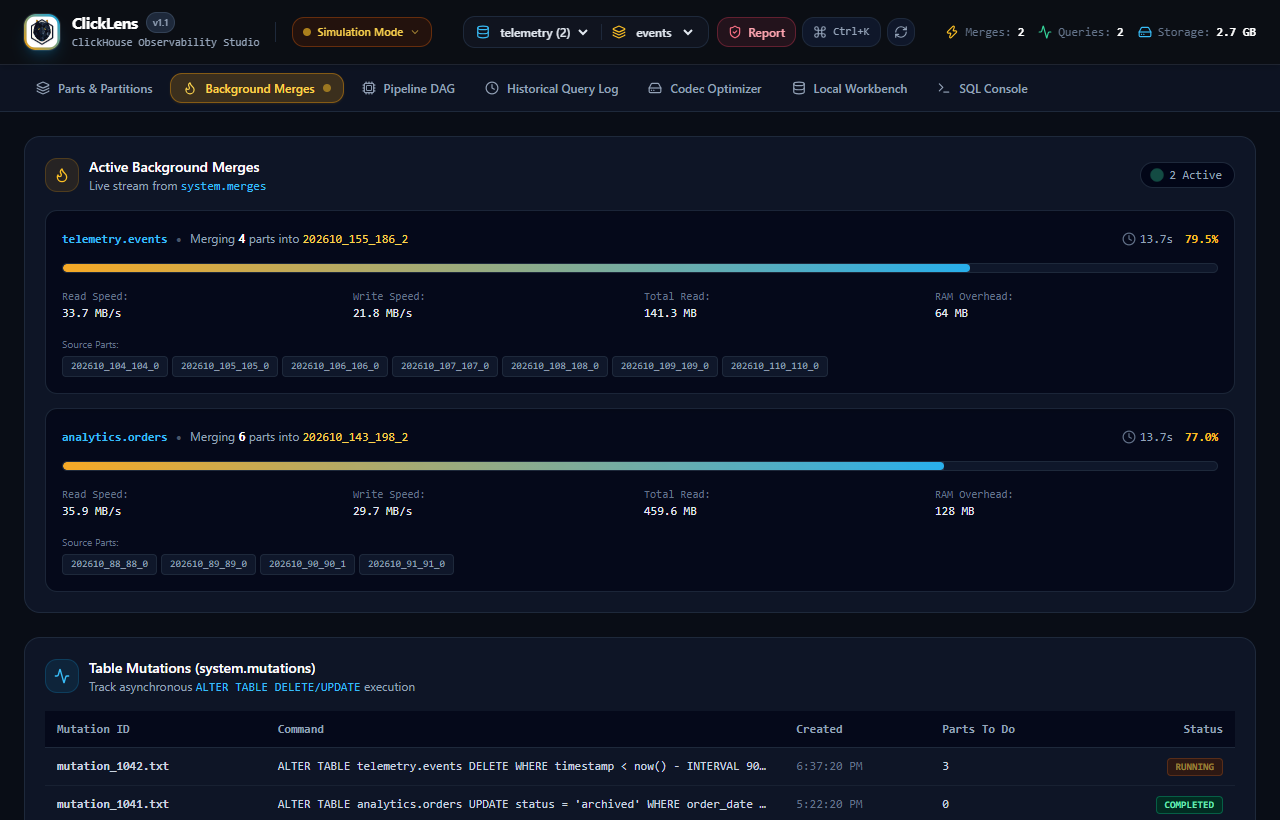Click the Queries pulse icon
The height and width of the screenshot is (820, 1280).
pyautogui.click(x=1045, y=32)
